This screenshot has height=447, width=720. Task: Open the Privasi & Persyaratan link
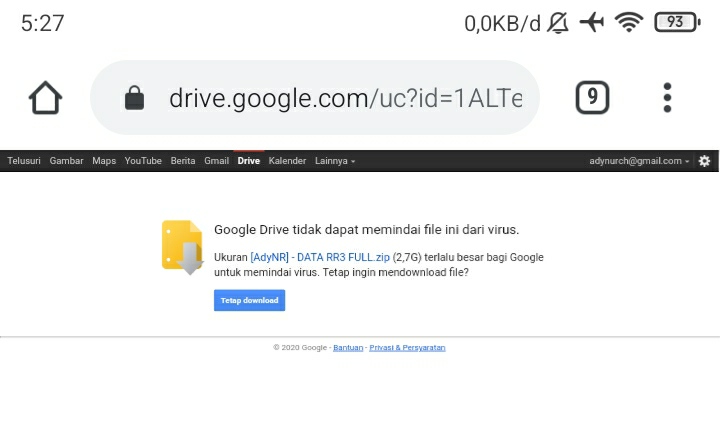(x=407, y=348)
